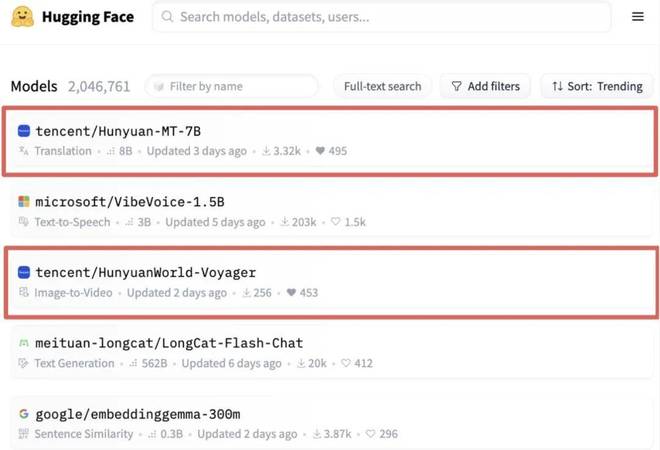Image resolution: width=660 pixels, height=450 pixels.
Task: Open the google/embeddinggemma-300m model link
Action: [137, 414]
